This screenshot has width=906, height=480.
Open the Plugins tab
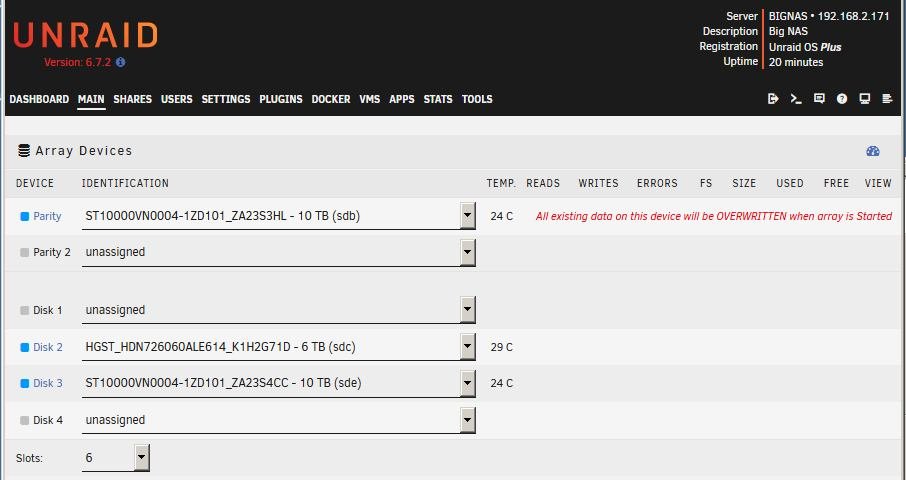281,99
